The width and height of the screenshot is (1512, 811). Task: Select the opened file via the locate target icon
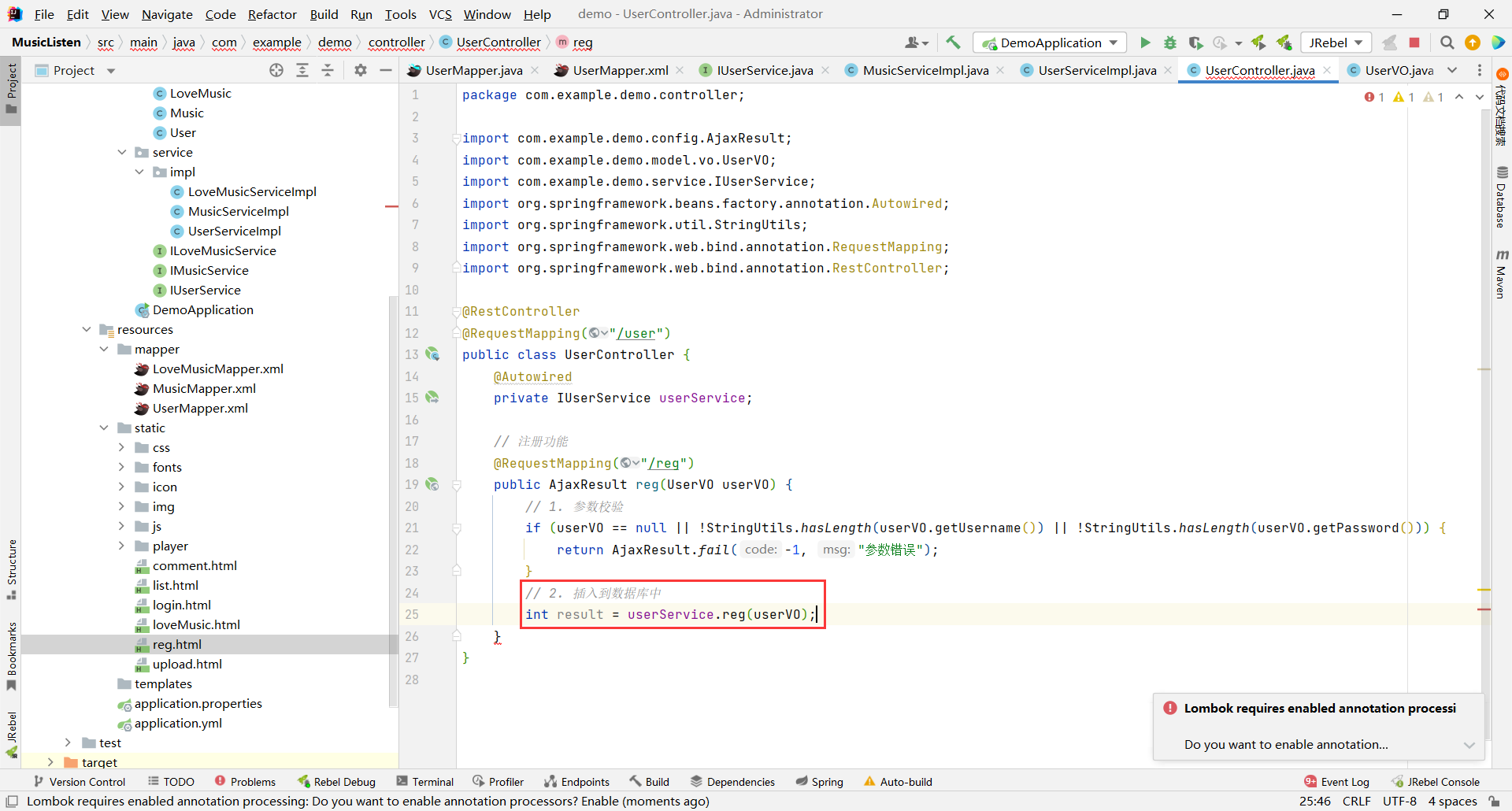[x=276, y=70]
